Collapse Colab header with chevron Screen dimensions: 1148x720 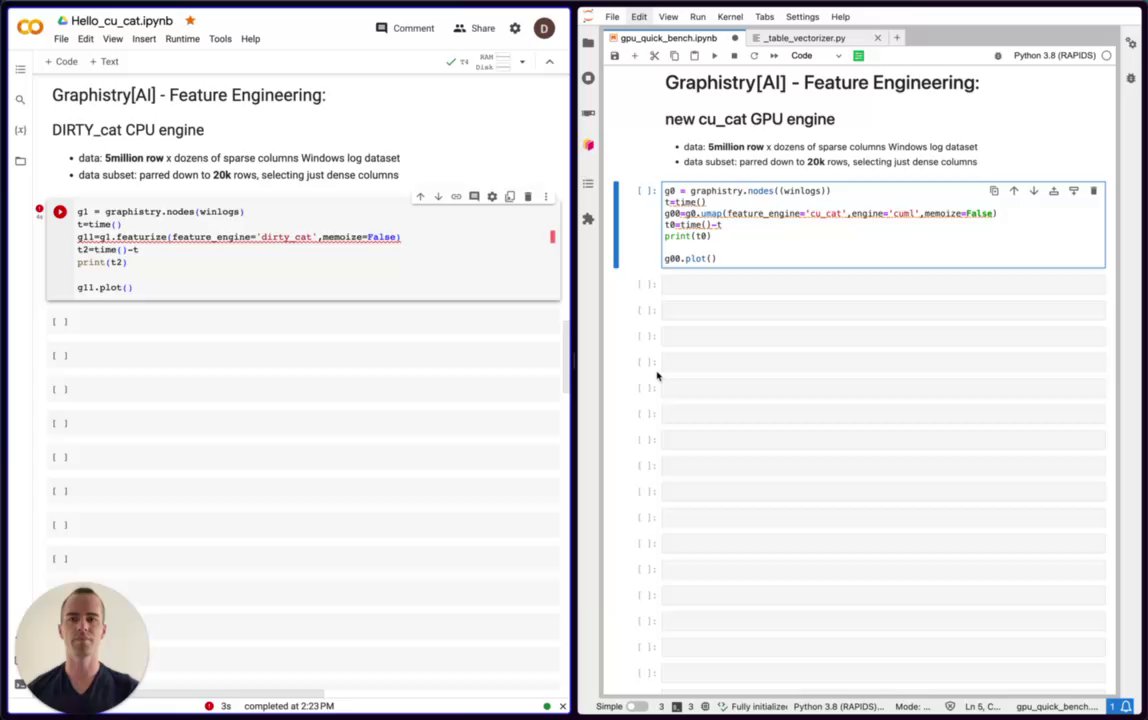point(550,62)
